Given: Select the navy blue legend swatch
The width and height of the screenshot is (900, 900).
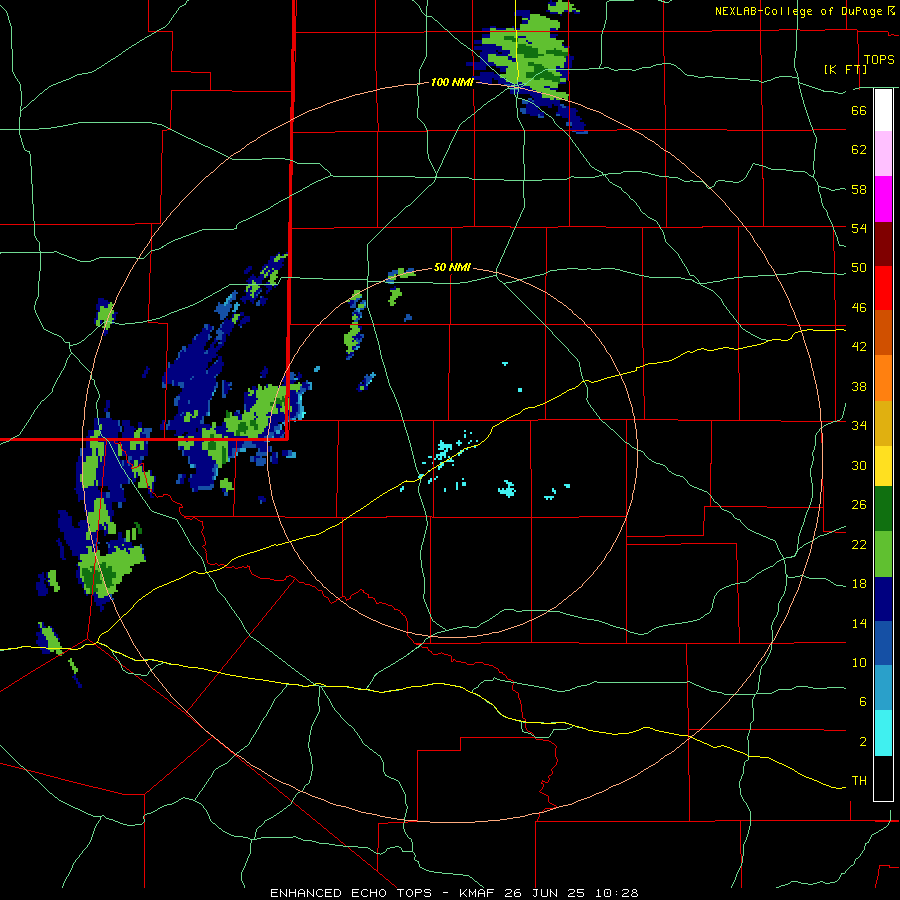Looking at the screenshot, I should [x=883, y=599].
